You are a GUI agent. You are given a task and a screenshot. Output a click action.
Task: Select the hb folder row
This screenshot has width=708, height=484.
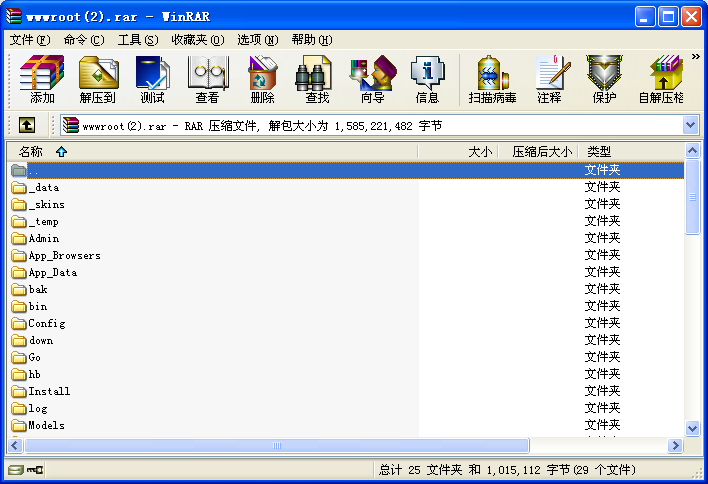[x=347, y=374]
